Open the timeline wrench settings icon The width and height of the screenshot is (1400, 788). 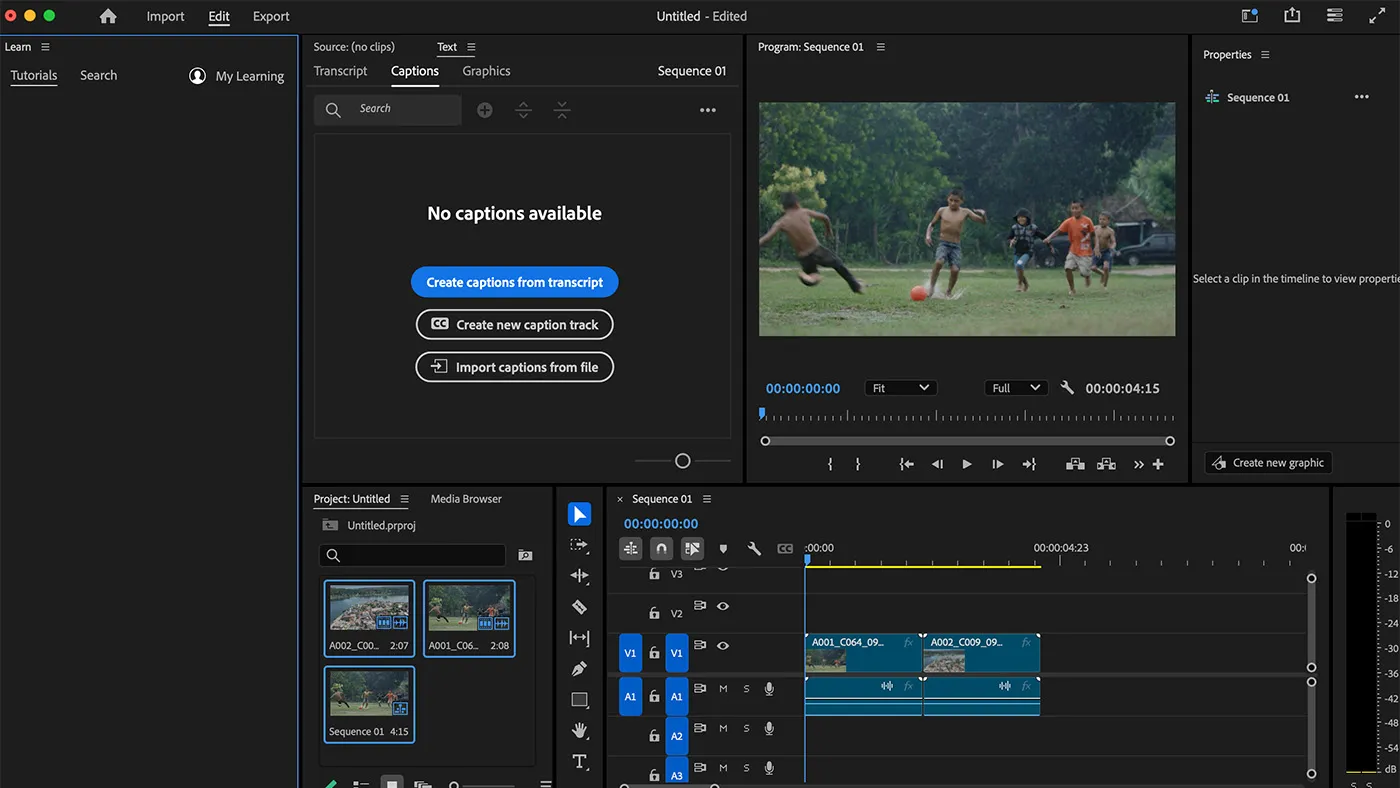click(754, 548)
